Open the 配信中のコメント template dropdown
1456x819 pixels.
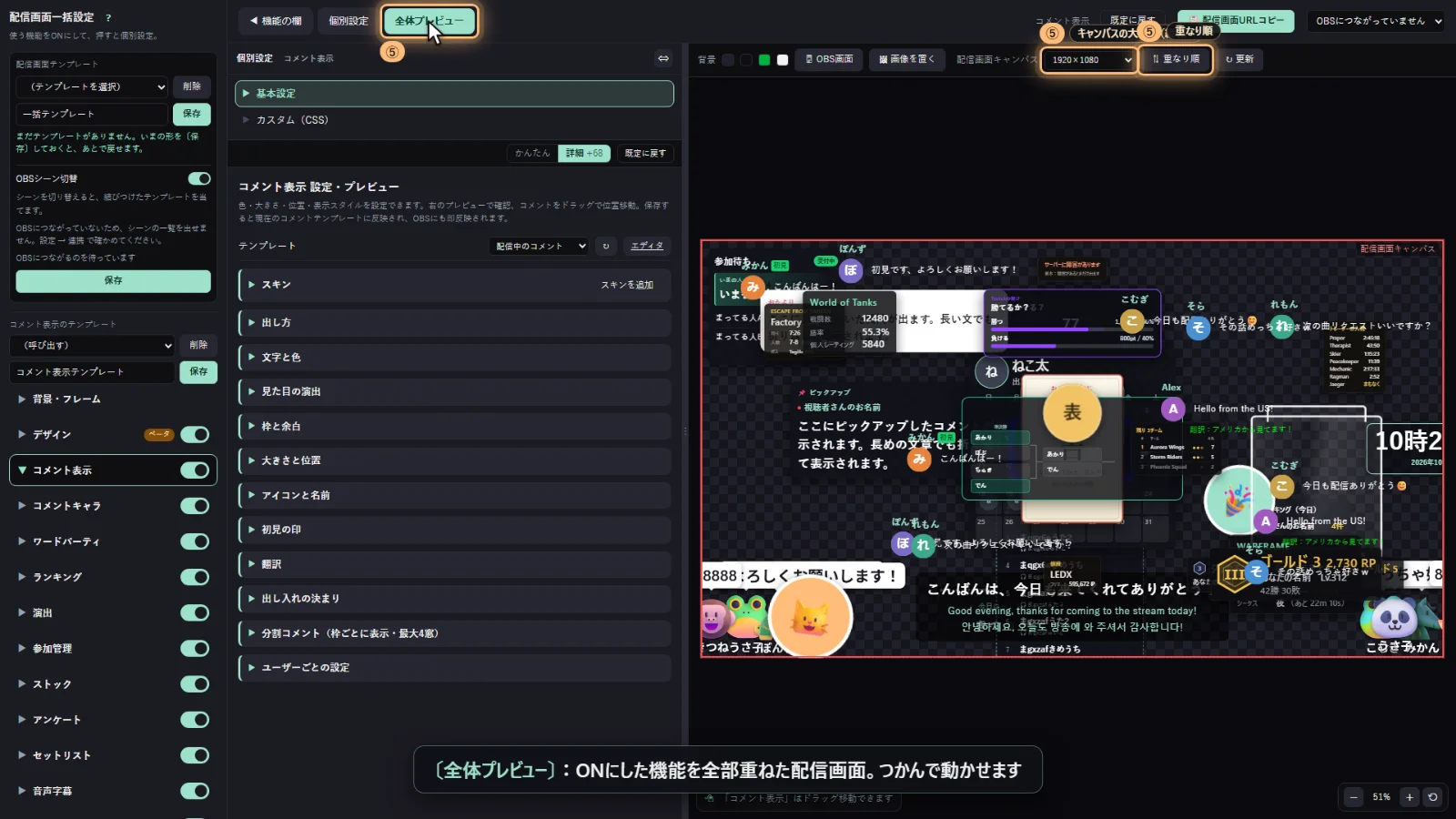[539, 246]
